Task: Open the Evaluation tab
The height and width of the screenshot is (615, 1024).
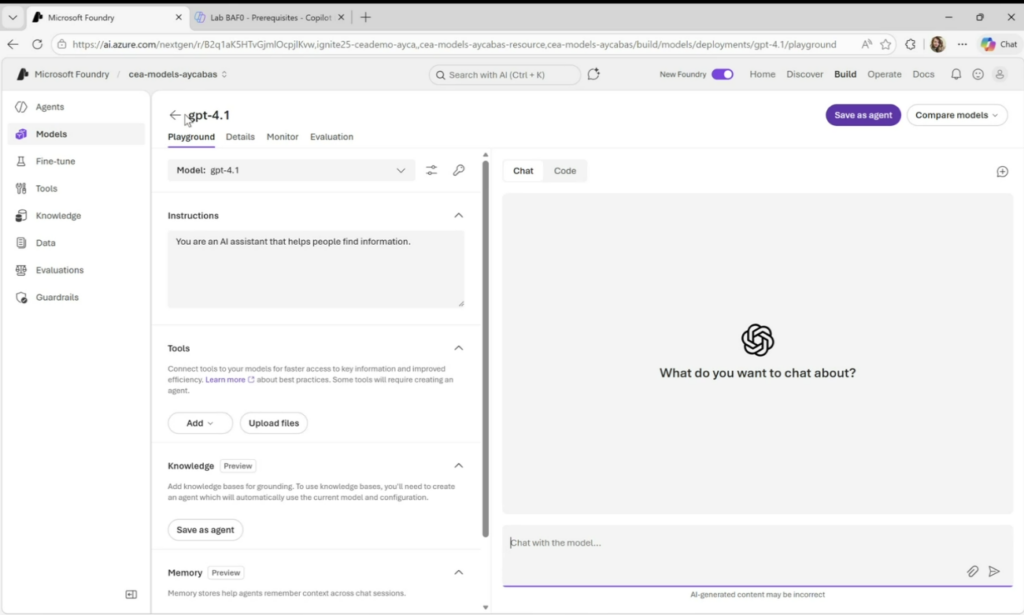Action: [331, 137]
